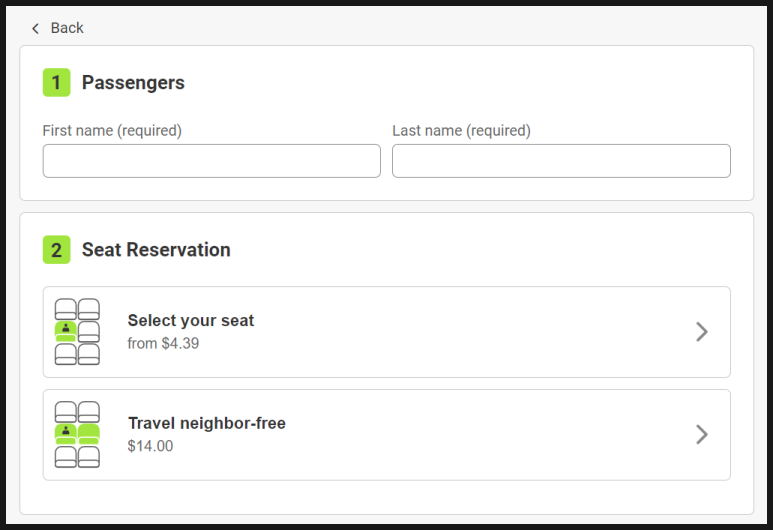
Task: Click the $14.00 neighbor-free price
Action: tap(150, 447)
